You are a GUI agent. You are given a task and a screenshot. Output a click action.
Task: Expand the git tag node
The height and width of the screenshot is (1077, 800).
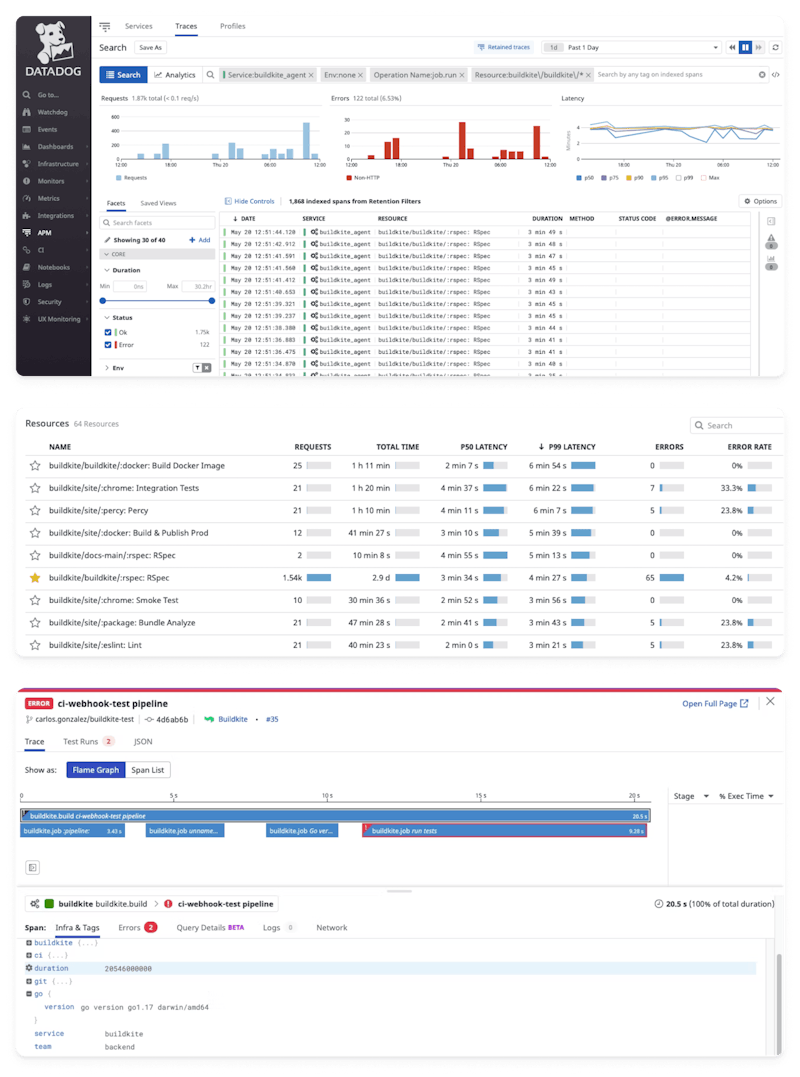point(29,981)
